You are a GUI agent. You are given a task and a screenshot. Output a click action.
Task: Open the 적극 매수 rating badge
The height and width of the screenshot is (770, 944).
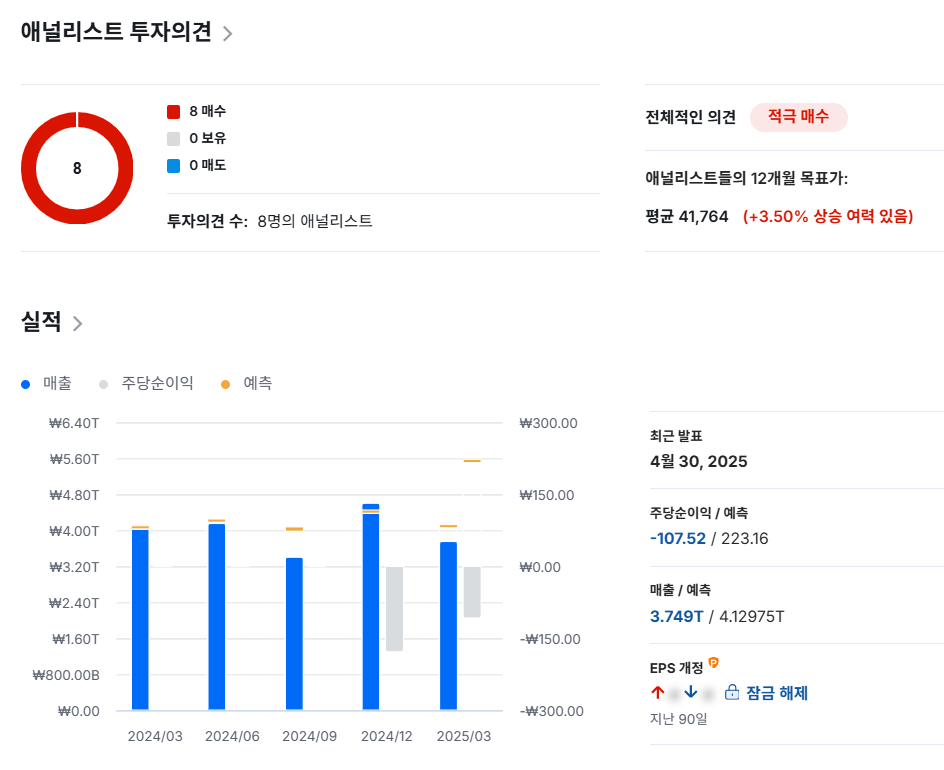pyautogui.click(x=799, y=116)
